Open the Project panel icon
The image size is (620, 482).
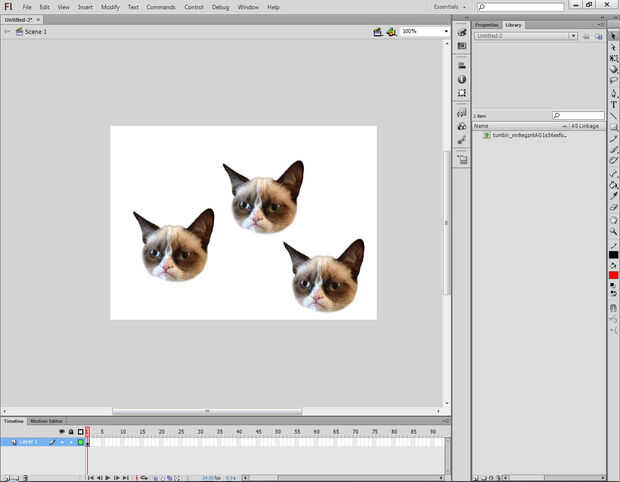(x=462, y=159)
